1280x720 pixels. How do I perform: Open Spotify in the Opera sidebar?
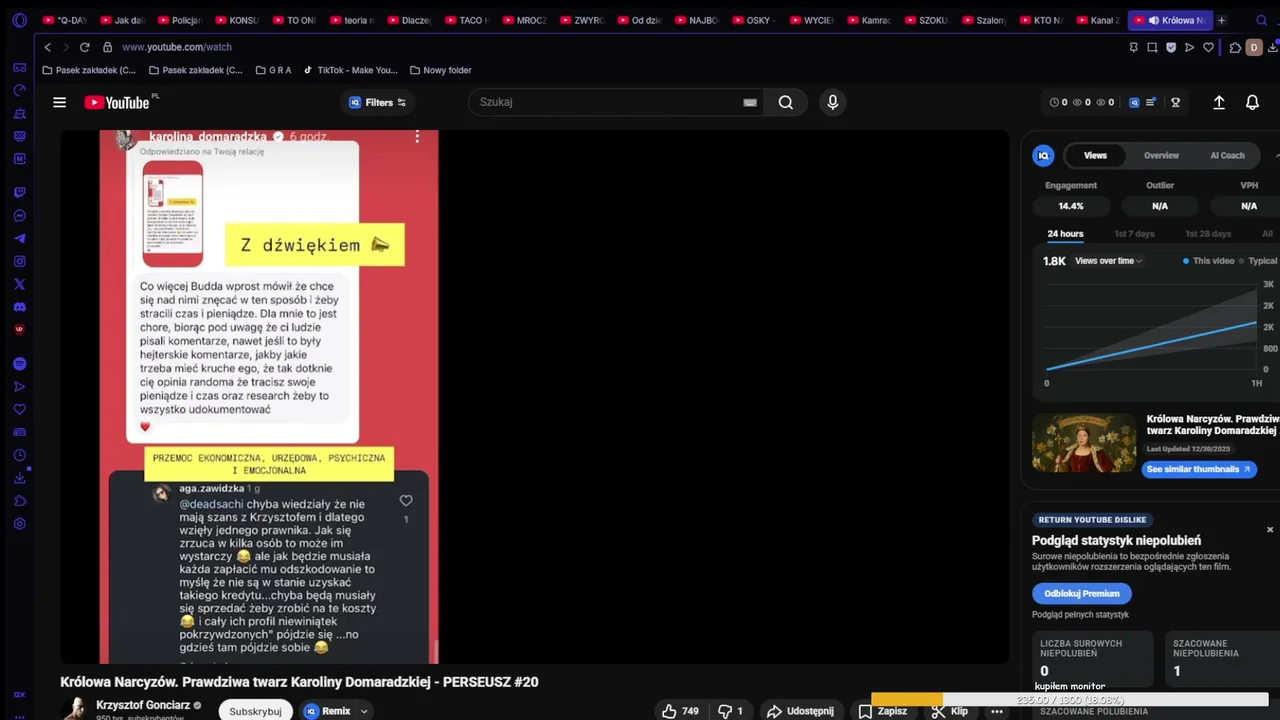click(x=19, y=364)
